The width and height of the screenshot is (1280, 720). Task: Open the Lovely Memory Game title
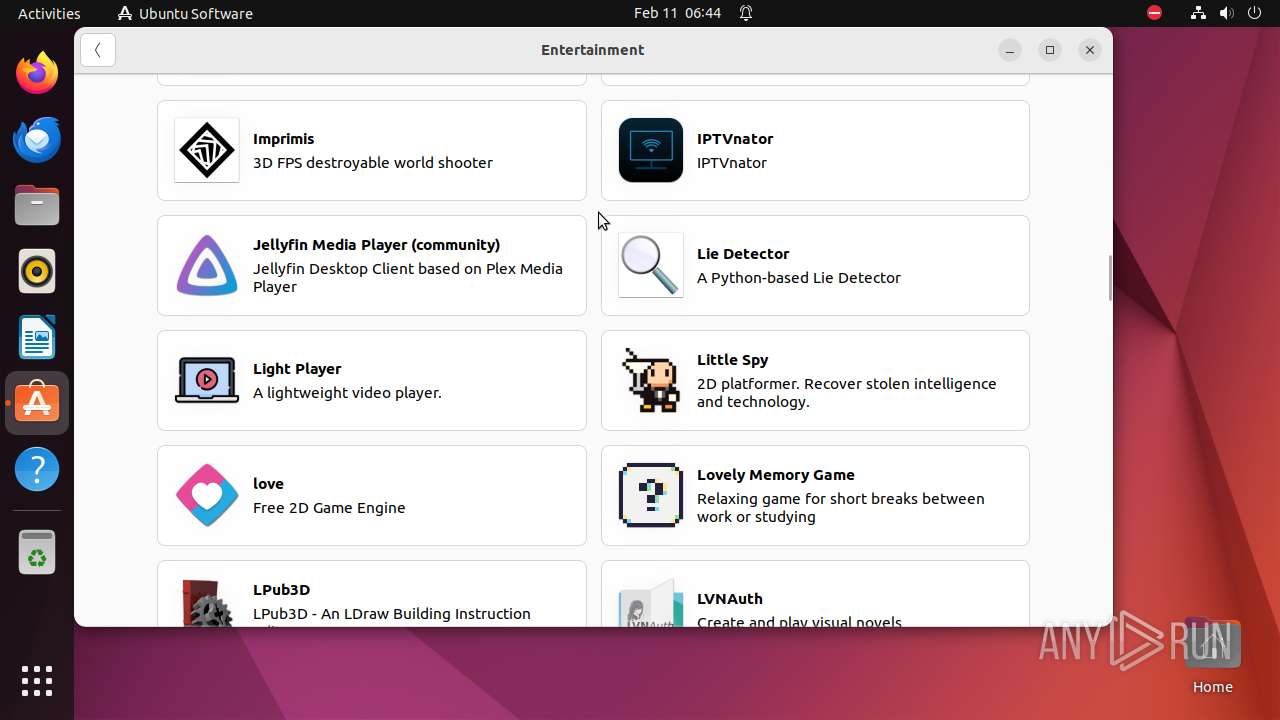(775, 475)
